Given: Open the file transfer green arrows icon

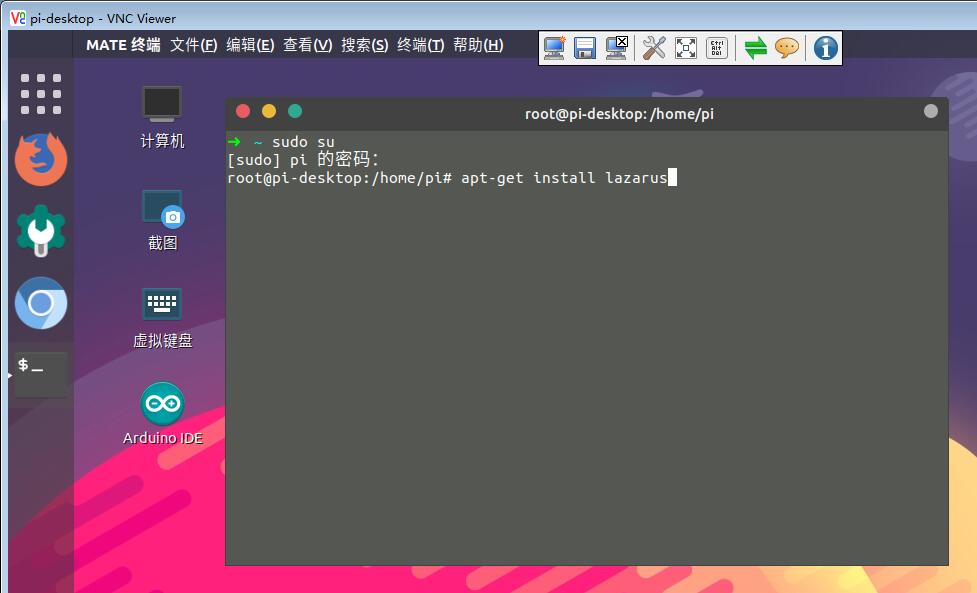Looking at the screenshot, I should click(756, 48).
